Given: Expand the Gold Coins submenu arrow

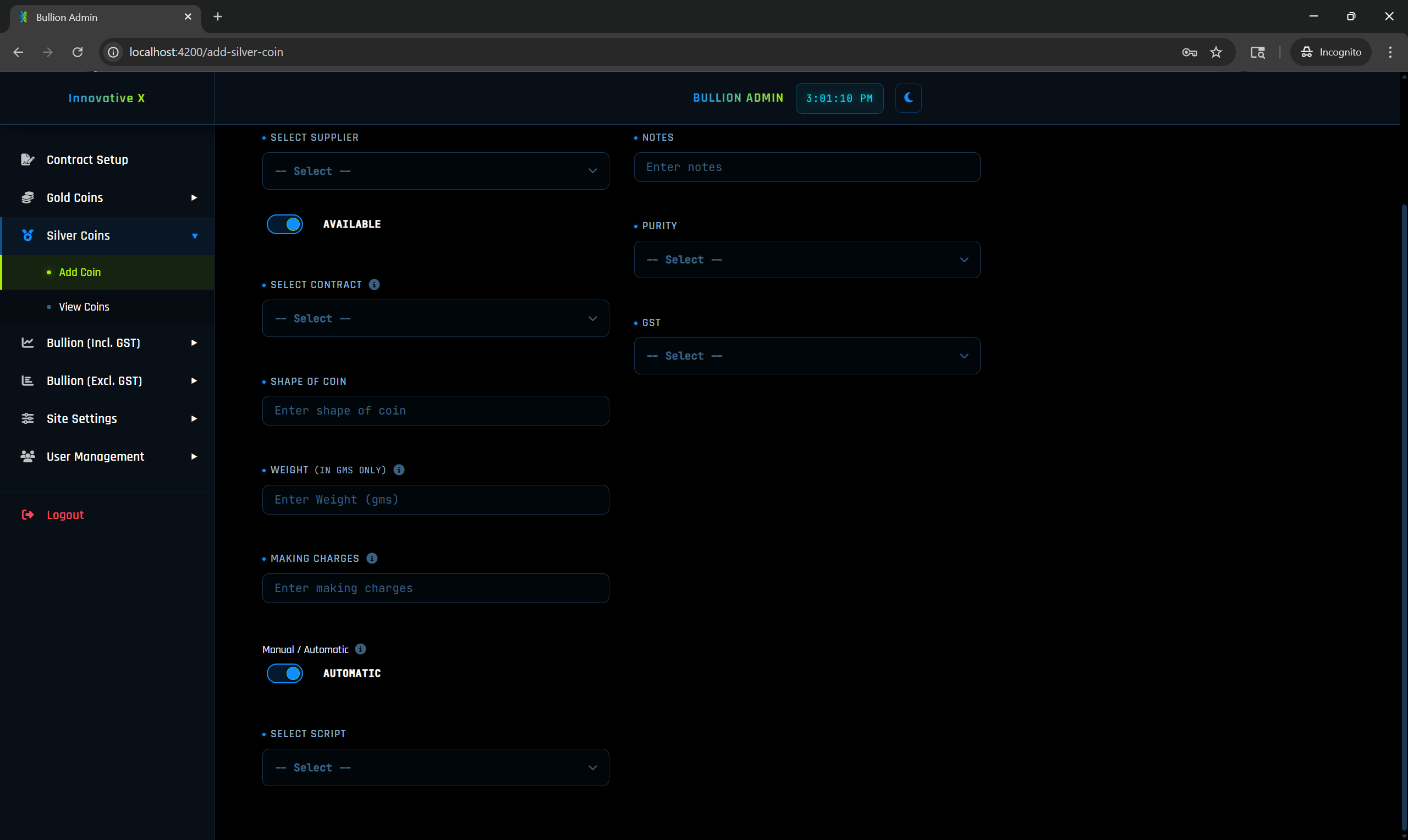Looking at the screenshot, I should tap(194, 197).
